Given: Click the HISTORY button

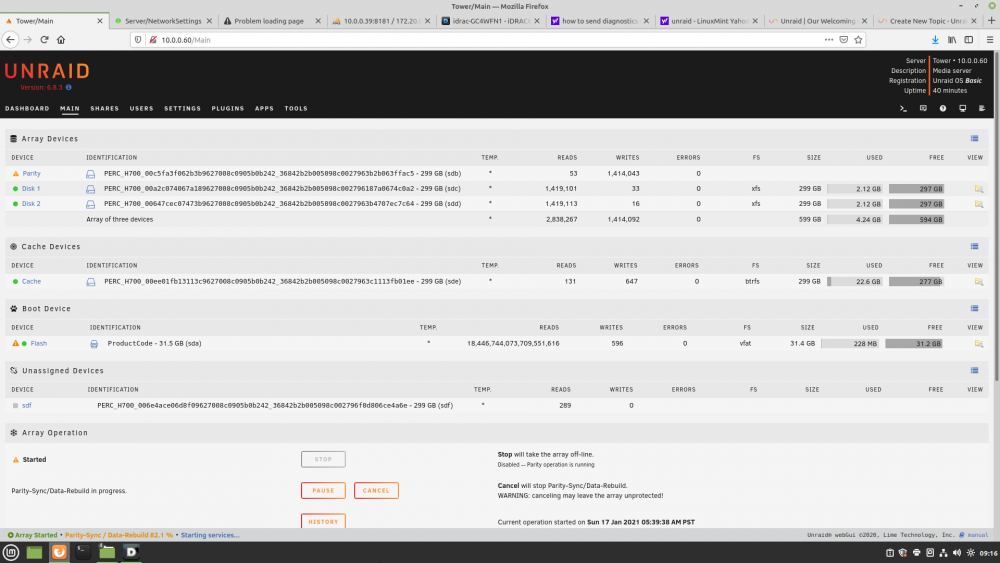Looking at the screenshot, I should point(323,521).
